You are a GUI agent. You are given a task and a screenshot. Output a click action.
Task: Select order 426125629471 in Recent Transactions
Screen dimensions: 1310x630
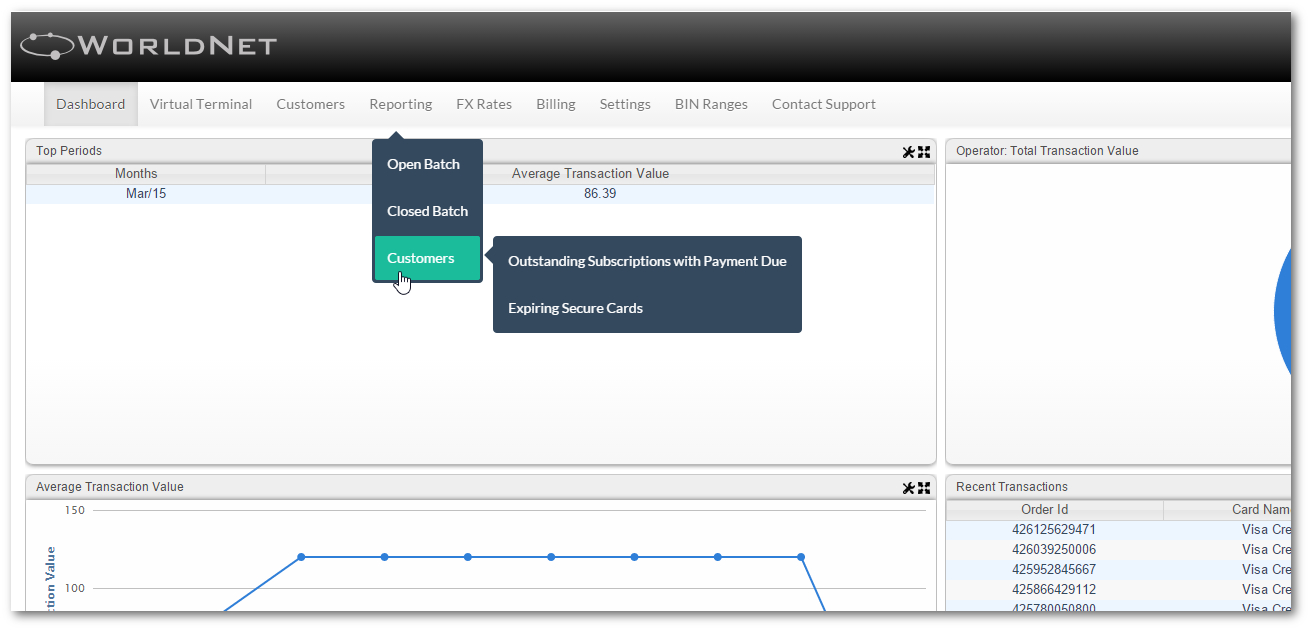click(1054, 530)
